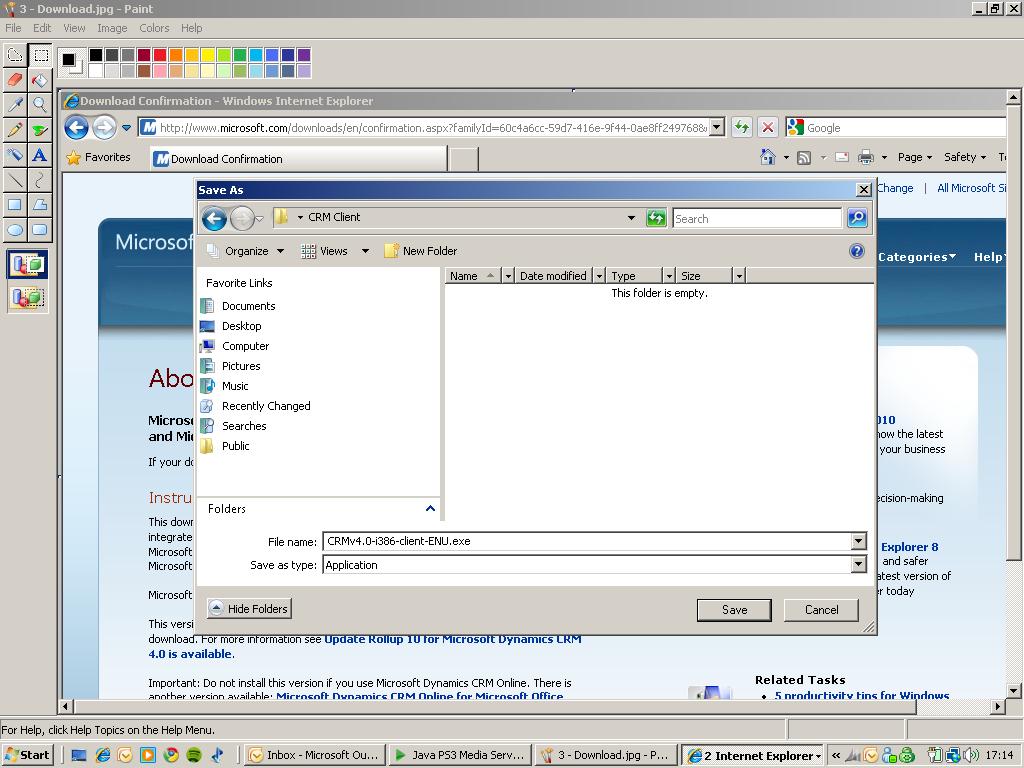Open Paint's Help menu
The height and width of the screenshot is (768, 1024).
coord(191,28)
